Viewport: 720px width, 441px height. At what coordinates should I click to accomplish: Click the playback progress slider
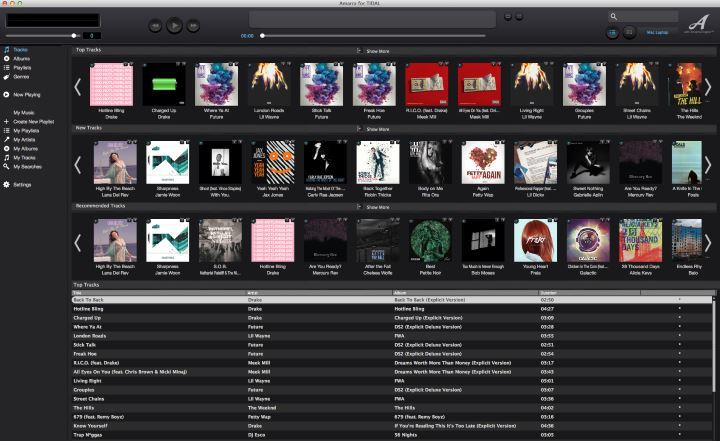[x=373, y=36]
